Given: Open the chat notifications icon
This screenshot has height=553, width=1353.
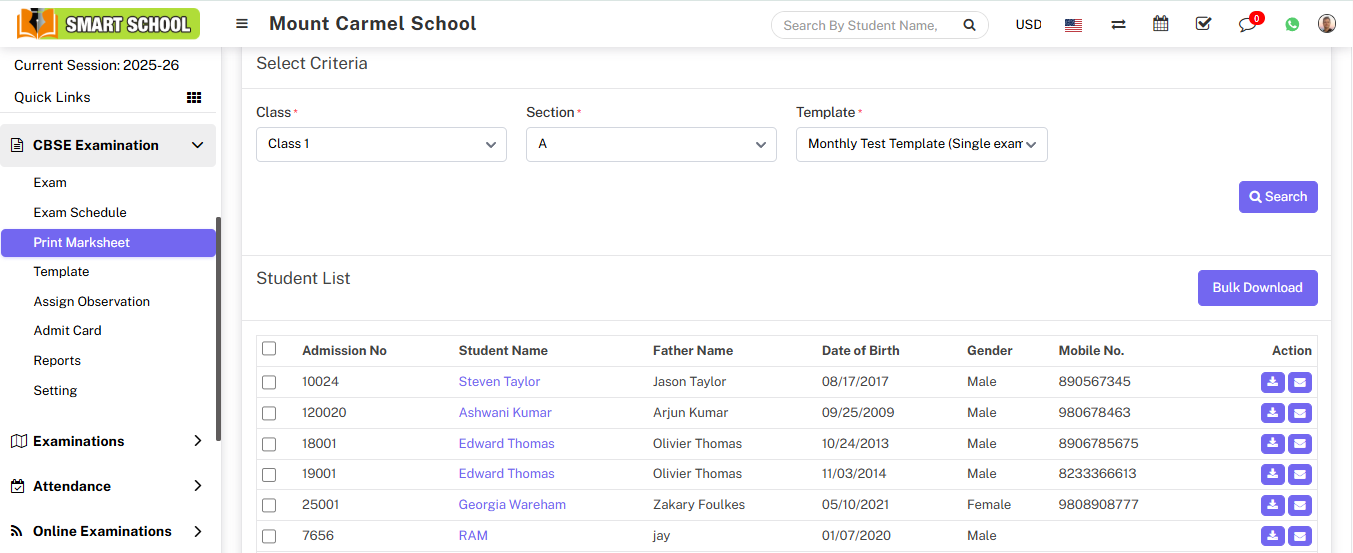Looking at the screenshot, I should [x=1247, y=25].
